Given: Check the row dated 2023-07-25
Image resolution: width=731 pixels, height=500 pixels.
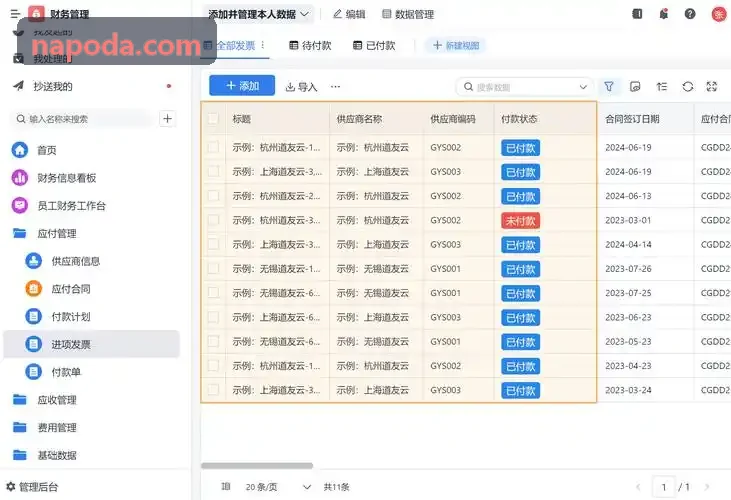Looking at the screenshot, I should [213, 293].
